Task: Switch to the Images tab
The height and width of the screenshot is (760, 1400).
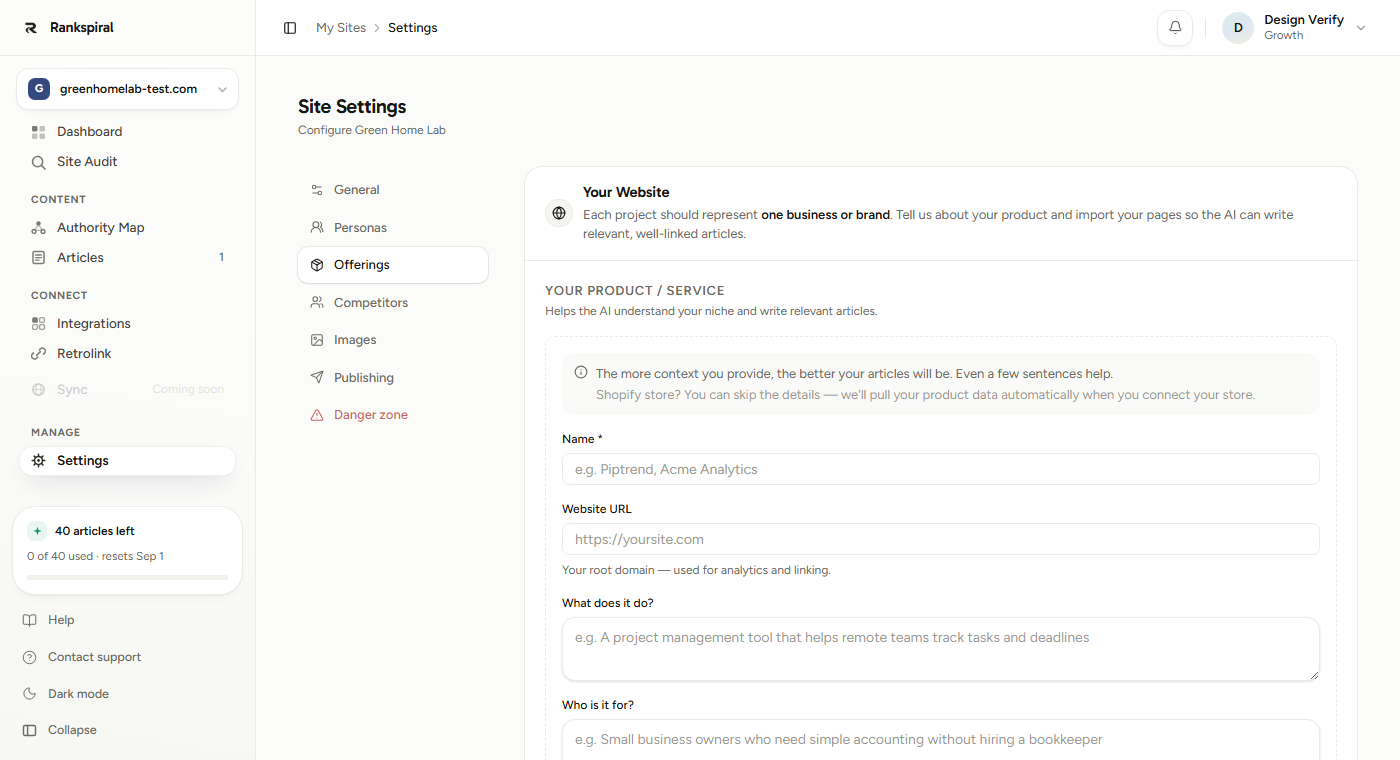Action: pos(393,340)
